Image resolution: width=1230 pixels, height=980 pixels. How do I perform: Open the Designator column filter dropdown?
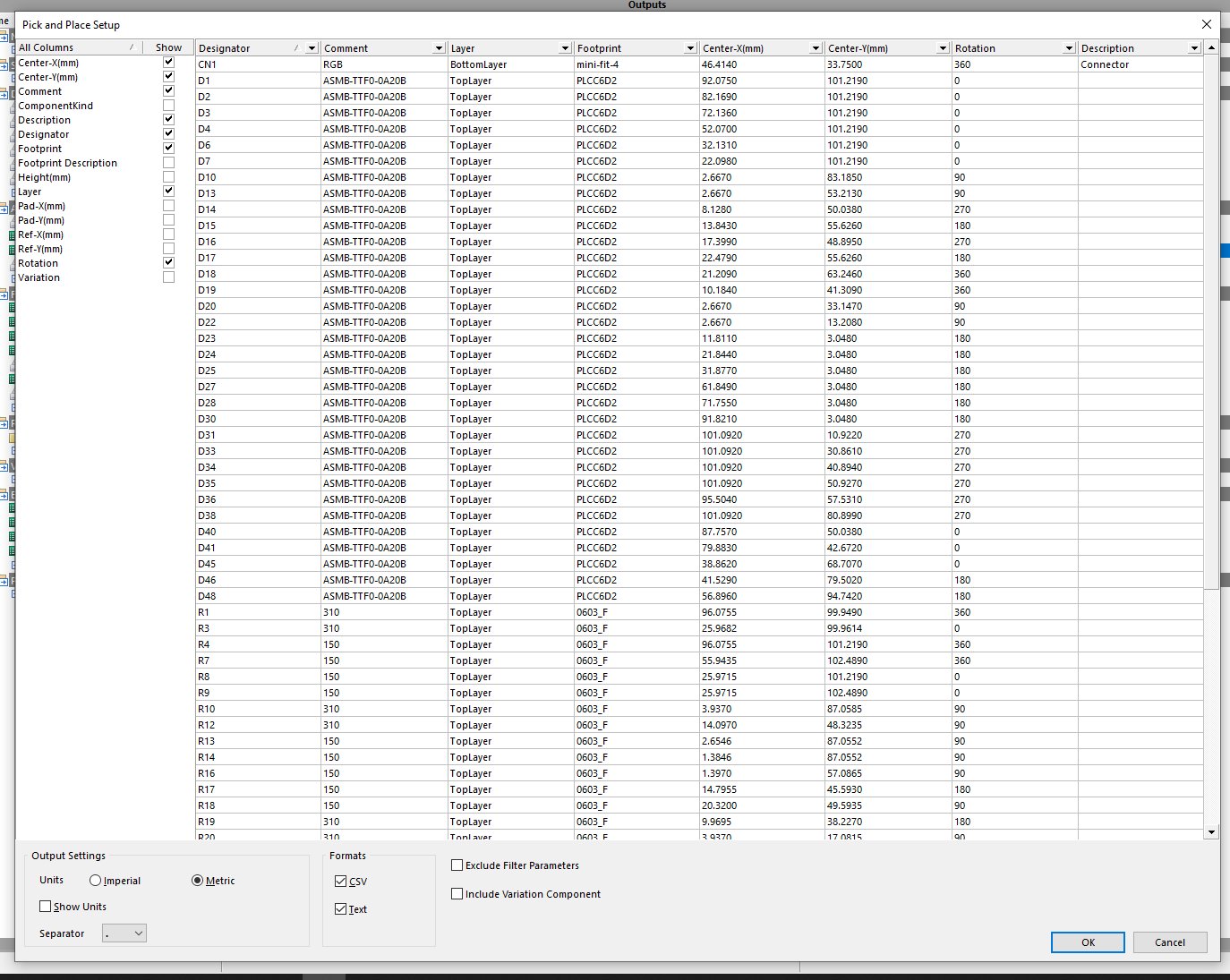(312, 48)
